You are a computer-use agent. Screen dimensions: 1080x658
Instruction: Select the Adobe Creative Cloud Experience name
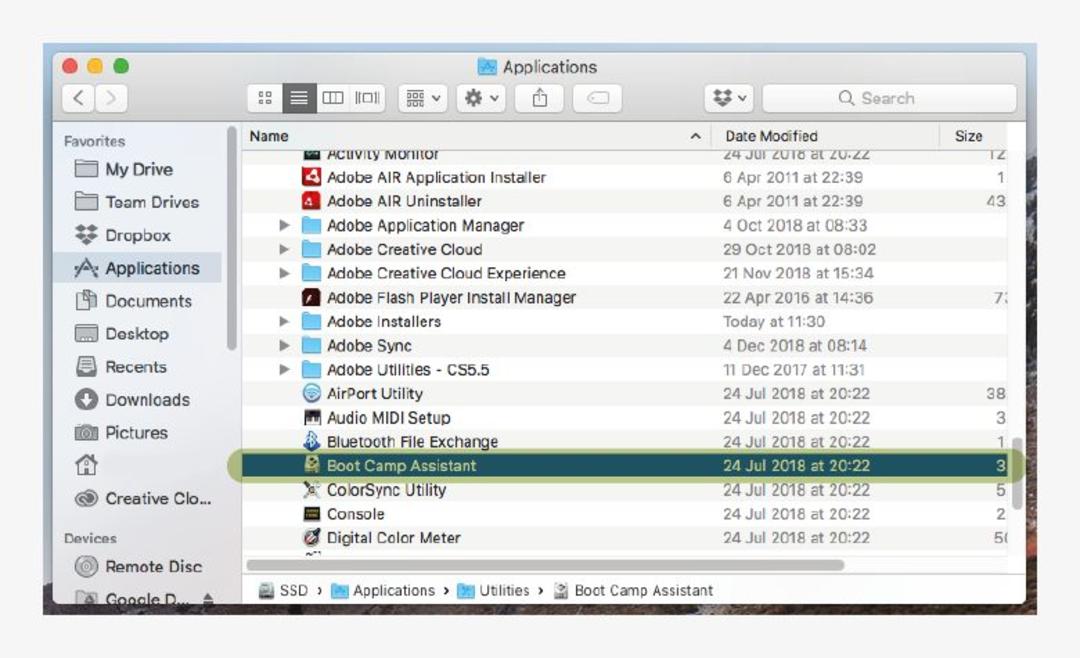(446, 274)
